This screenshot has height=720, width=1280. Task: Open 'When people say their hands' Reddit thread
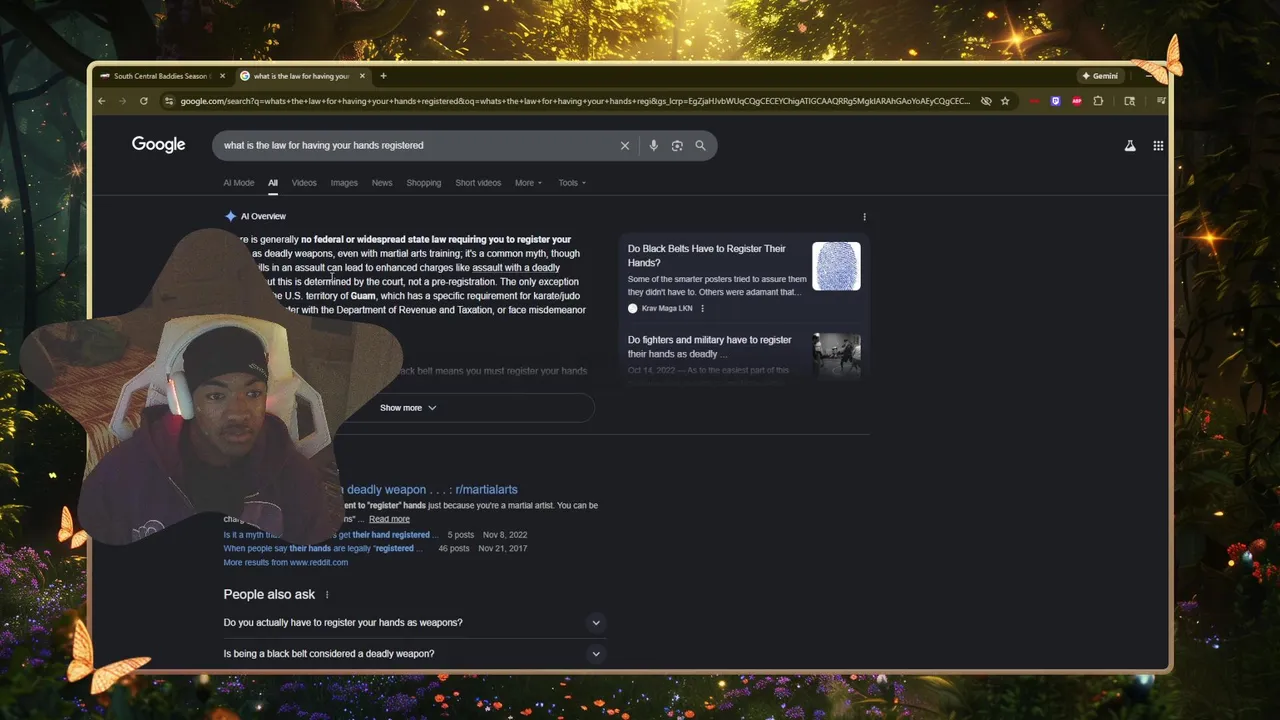(x=323, y=549)
